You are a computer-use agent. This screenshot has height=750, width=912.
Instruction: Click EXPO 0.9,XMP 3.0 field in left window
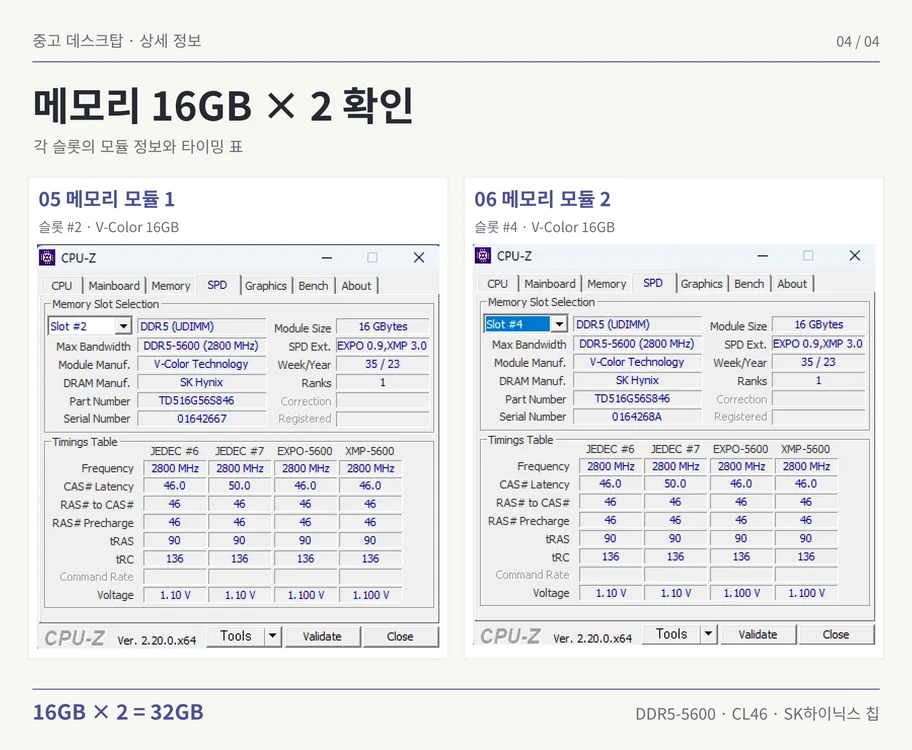[x=383, y=346]
